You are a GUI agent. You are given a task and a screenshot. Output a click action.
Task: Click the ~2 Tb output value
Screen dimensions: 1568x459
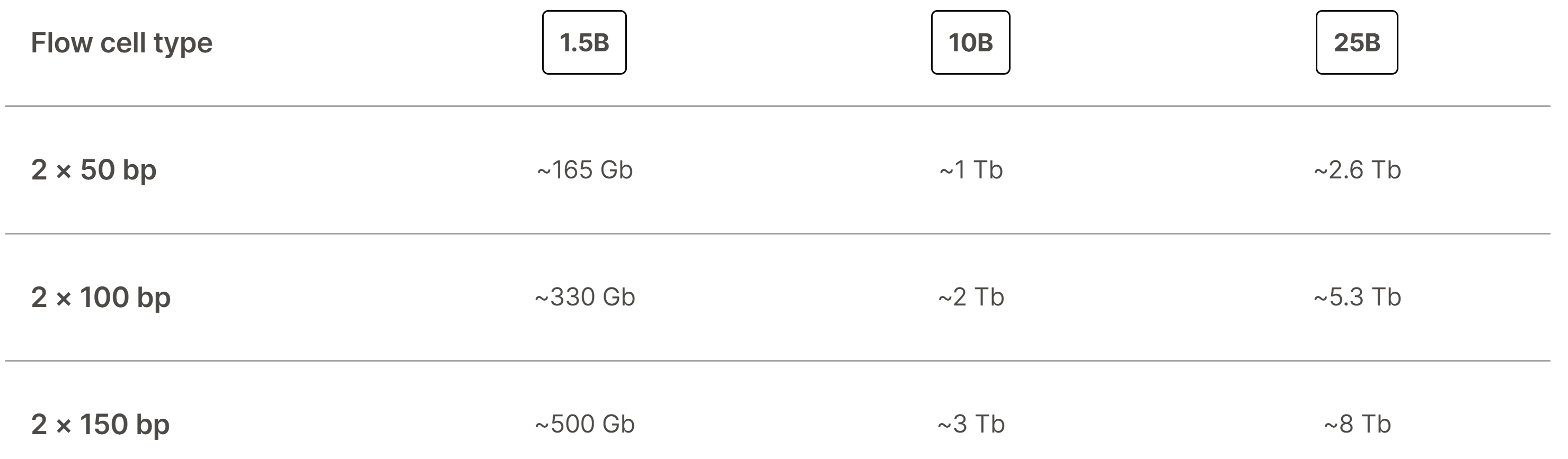[x=971, y=298]
